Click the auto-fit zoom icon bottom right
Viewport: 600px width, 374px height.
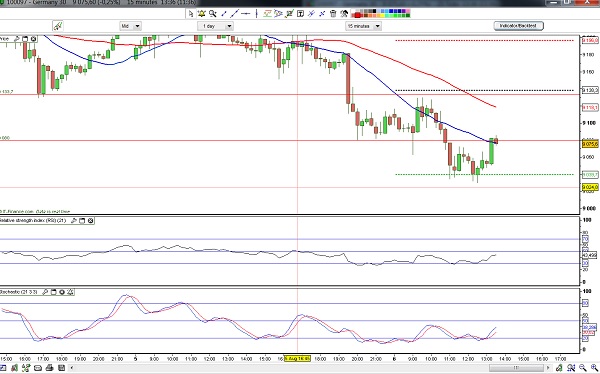pyautogui.click(x=571, y=368)
